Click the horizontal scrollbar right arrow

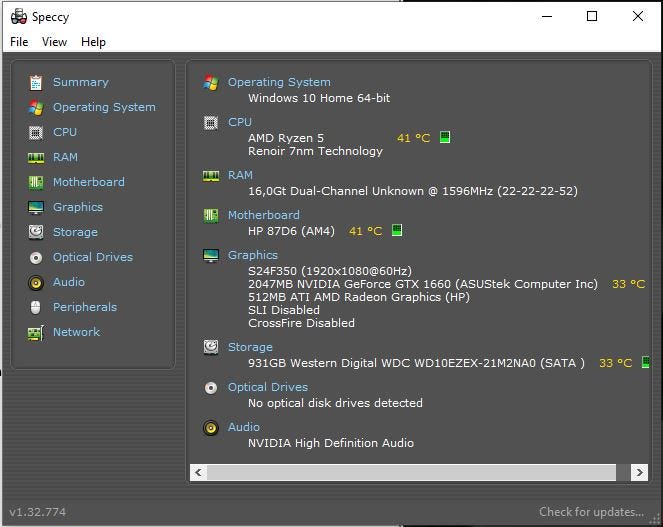tap(639, 472)
